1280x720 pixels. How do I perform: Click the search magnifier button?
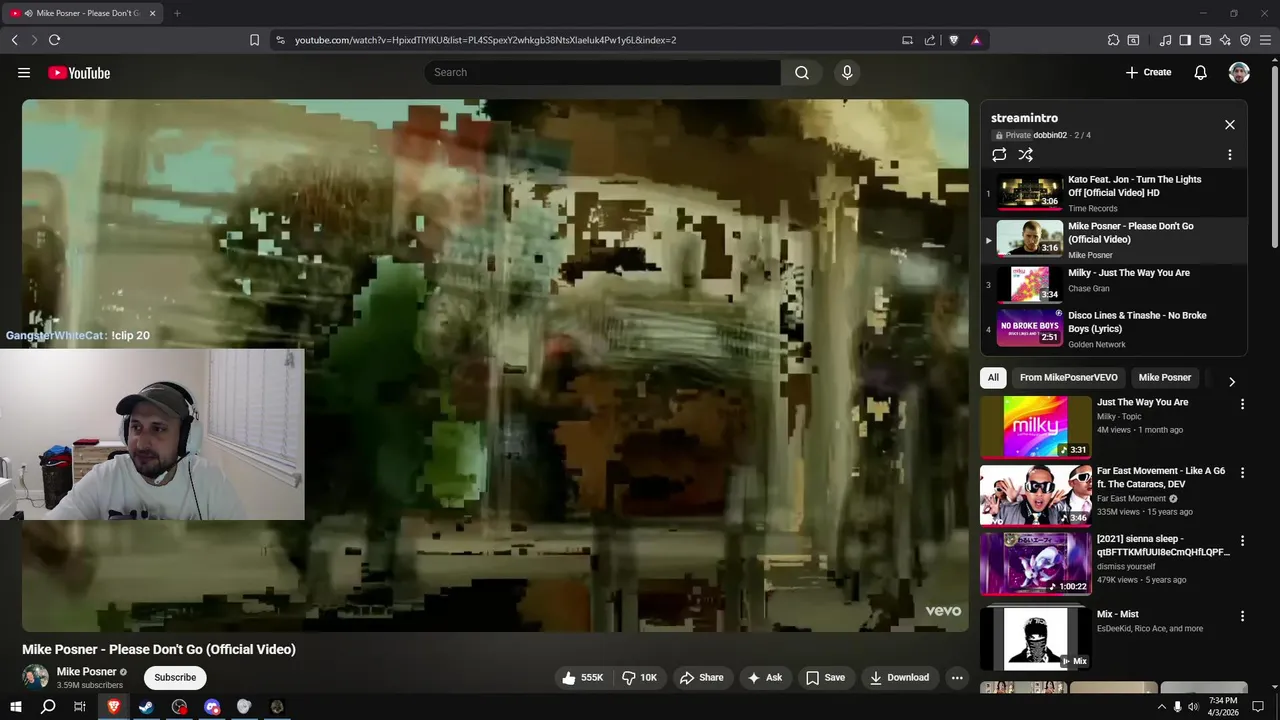coord(802,72)
